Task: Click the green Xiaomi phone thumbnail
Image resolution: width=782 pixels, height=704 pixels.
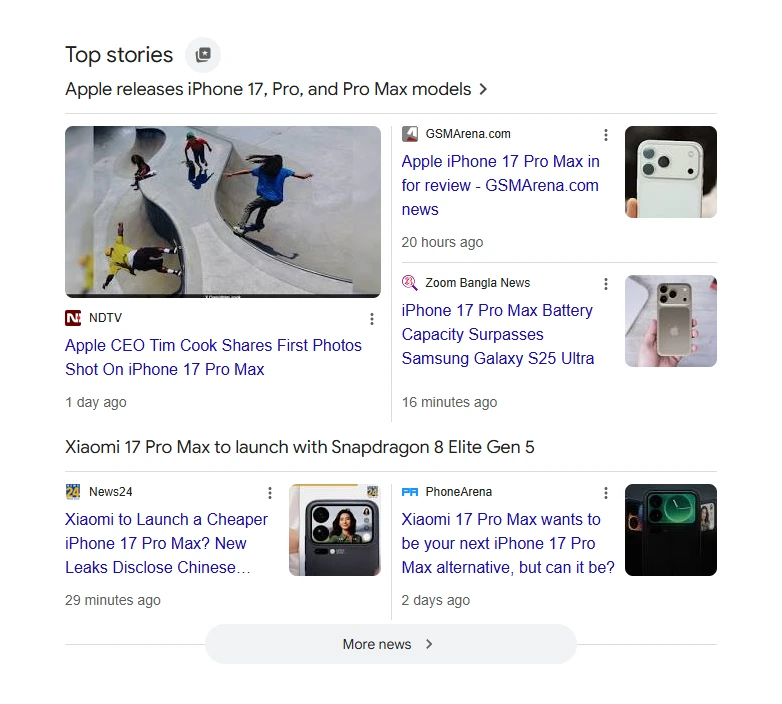Action: [671, 529]
